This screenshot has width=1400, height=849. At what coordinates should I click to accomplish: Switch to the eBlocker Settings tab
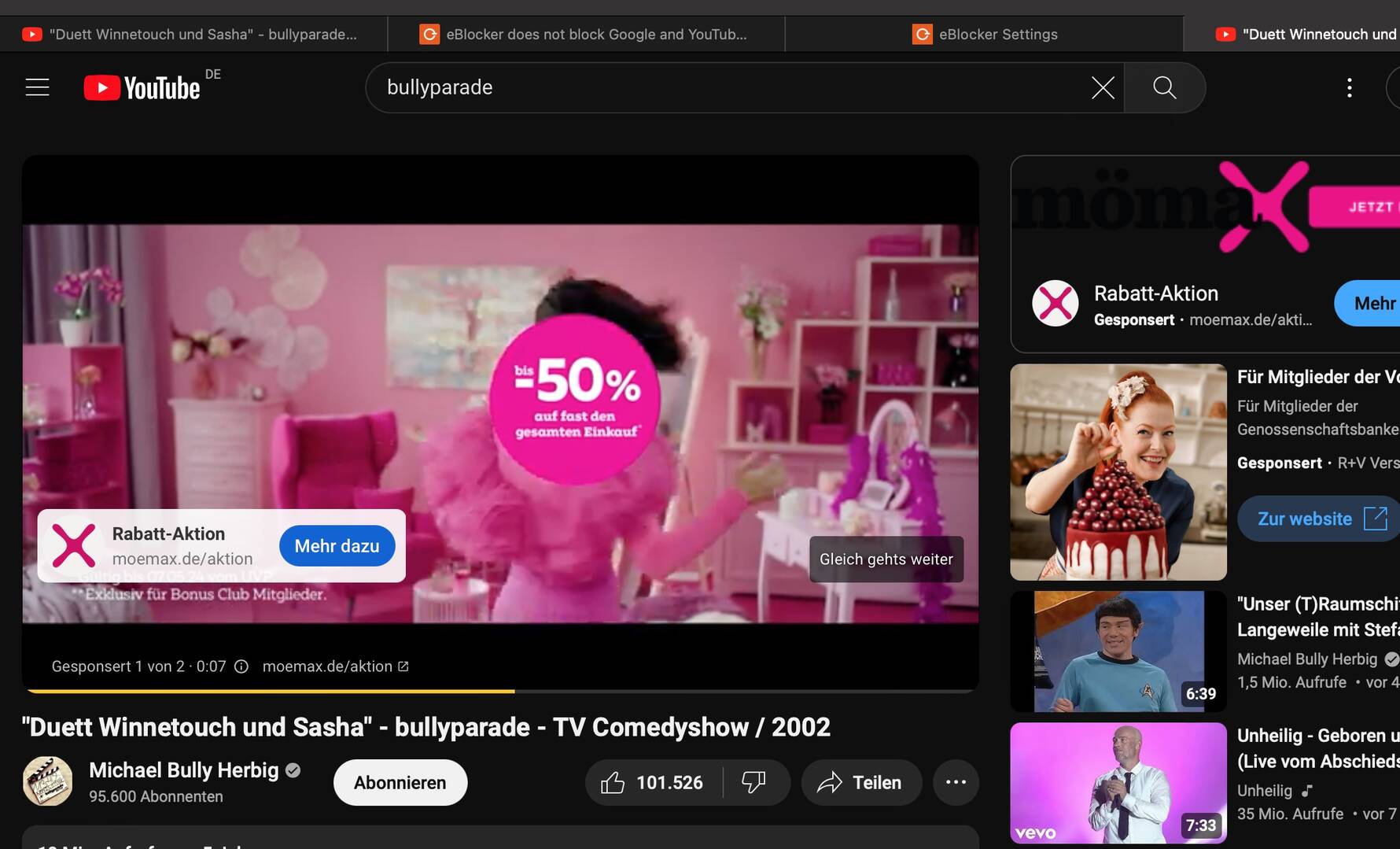[x=985, y=34]
